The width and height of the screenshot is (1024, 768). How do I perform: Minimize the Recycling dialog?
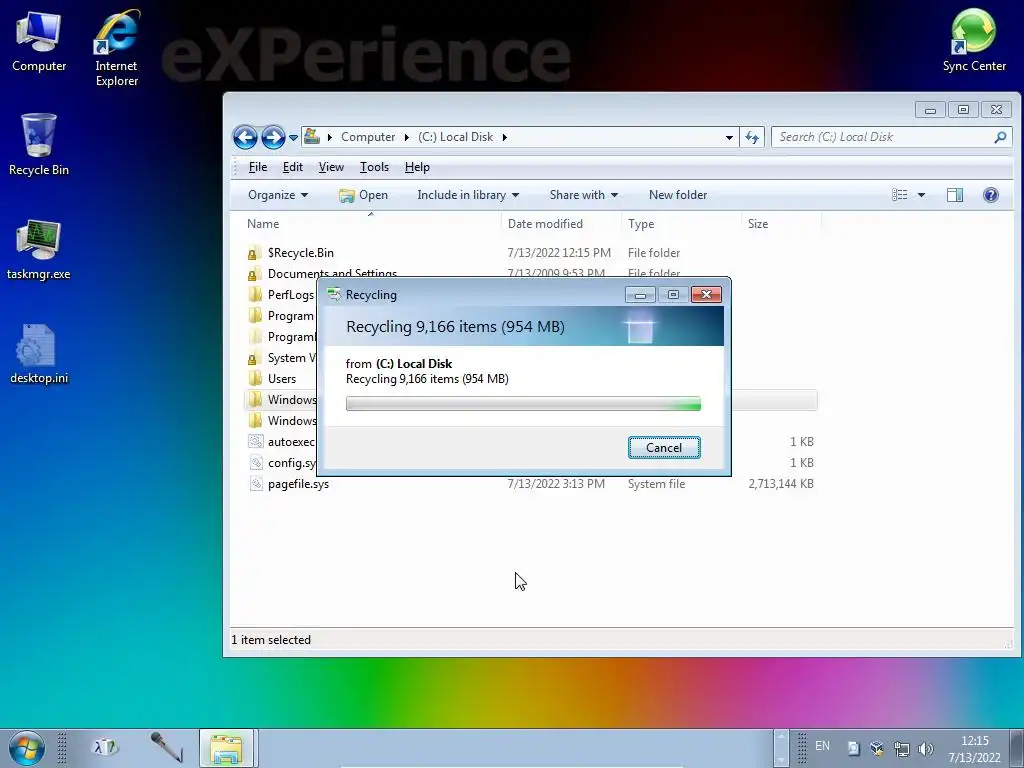click(x=640, y=295)
